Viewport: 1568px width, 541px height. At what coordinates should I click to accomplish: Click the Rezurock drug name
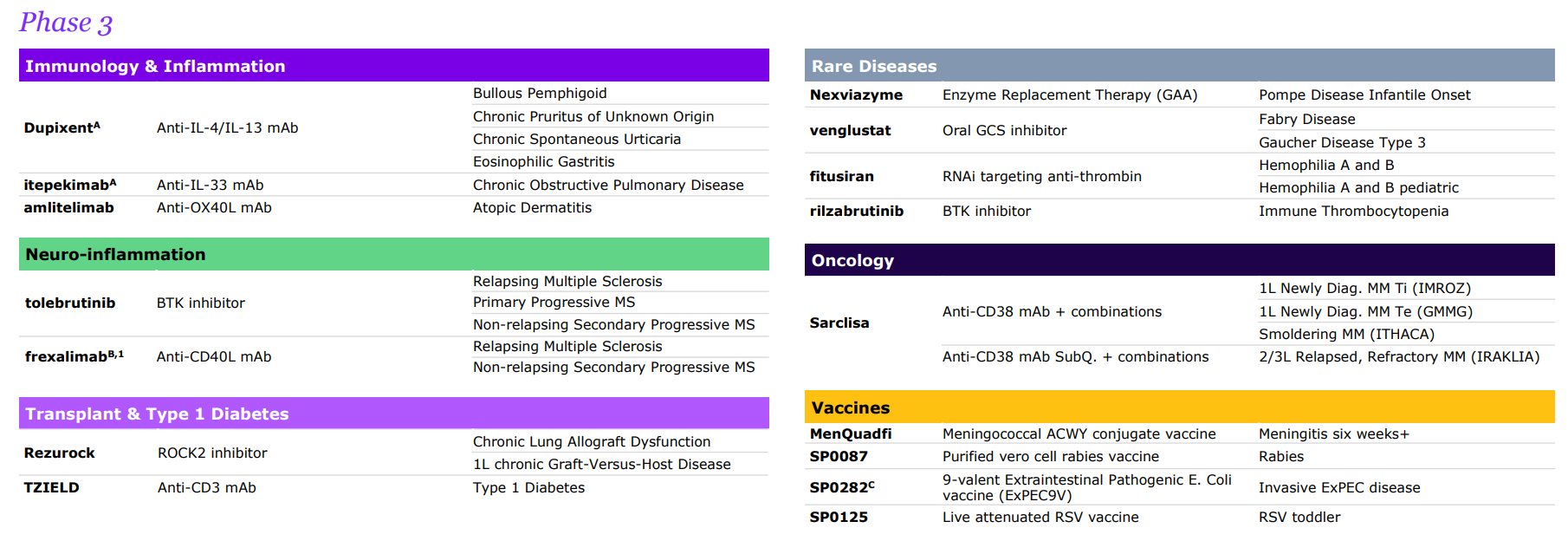59,453
